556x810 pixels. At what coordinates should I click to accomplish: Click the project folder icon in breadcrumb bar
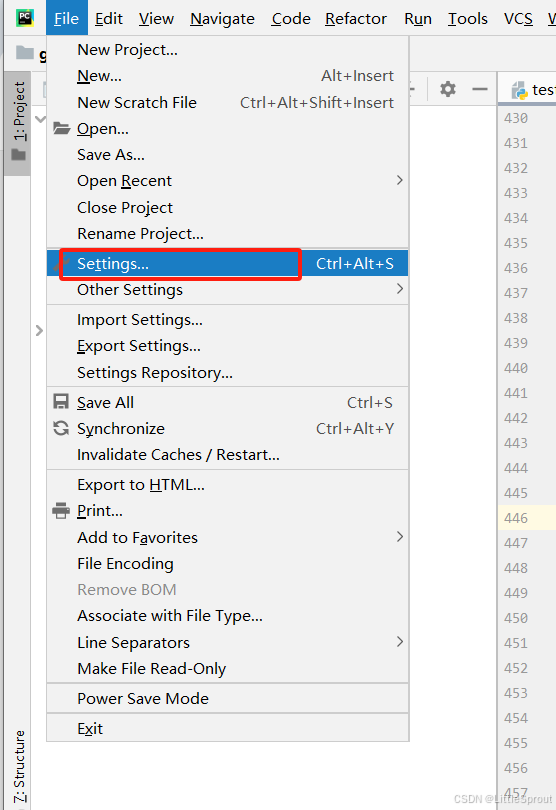[24, 52]
